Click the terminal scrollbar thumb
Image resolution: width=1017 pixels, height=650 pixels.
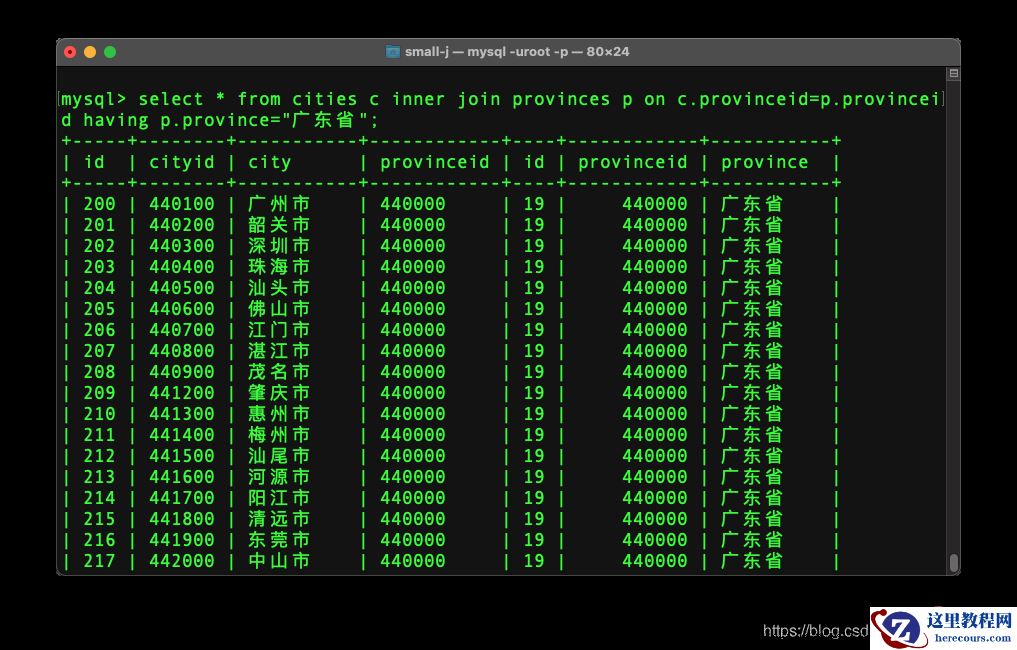tap(953, 562)
